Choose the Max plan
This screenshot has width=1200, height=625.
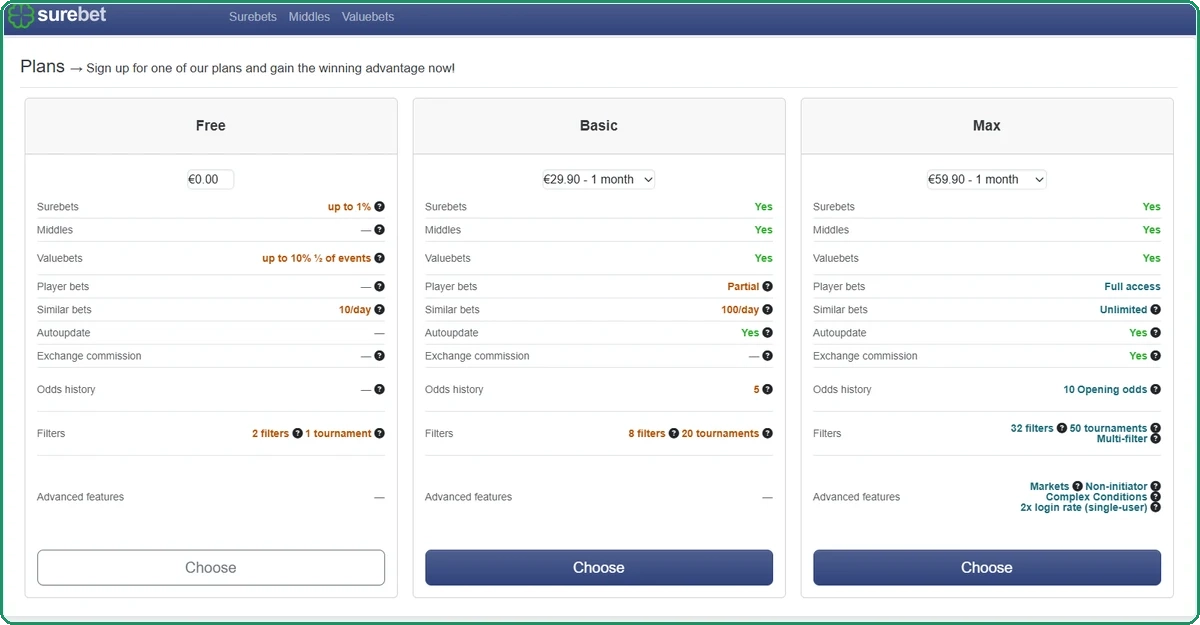987,567
